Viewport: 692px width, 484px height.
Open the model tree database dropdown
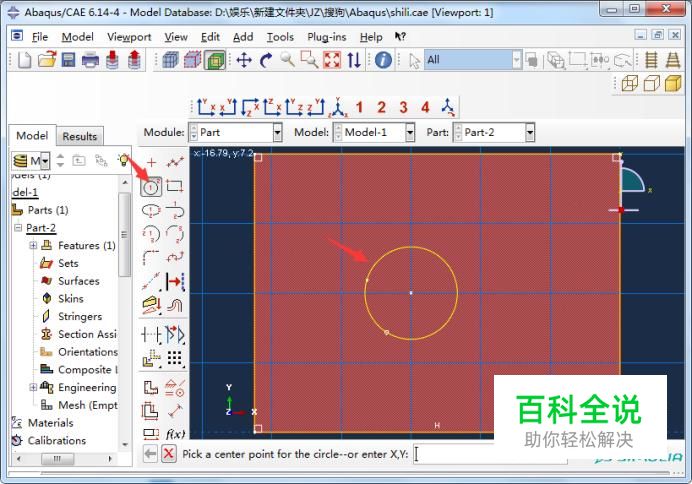(45, 161)
